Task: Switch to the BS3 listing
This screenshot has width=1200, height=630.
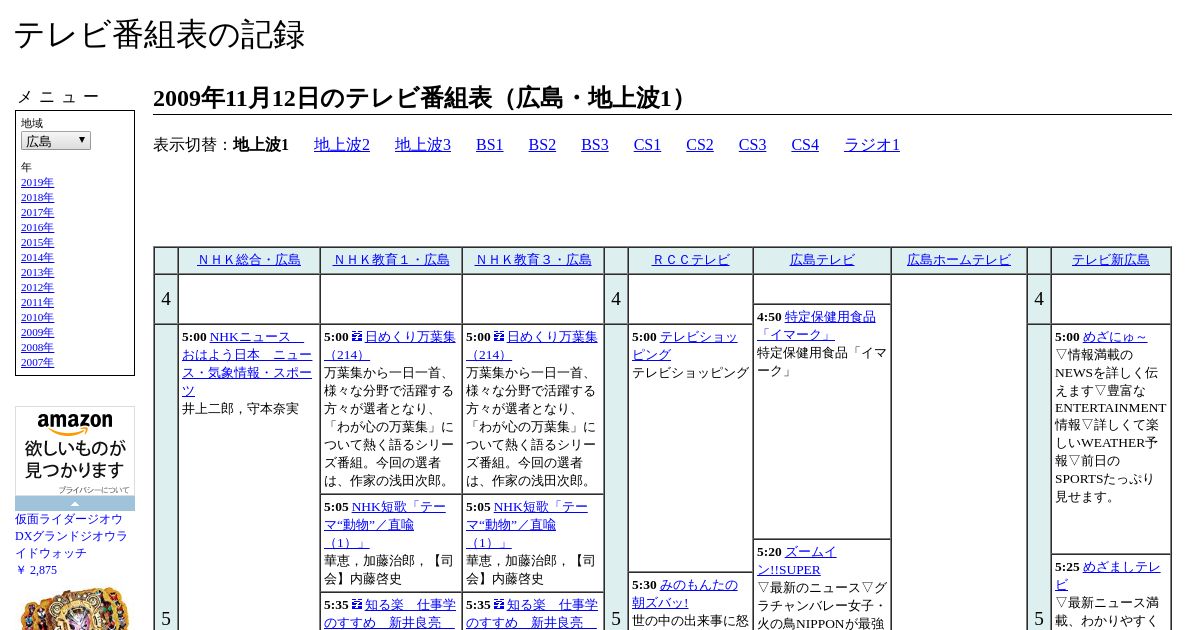Action: click(x=595, y=145)
